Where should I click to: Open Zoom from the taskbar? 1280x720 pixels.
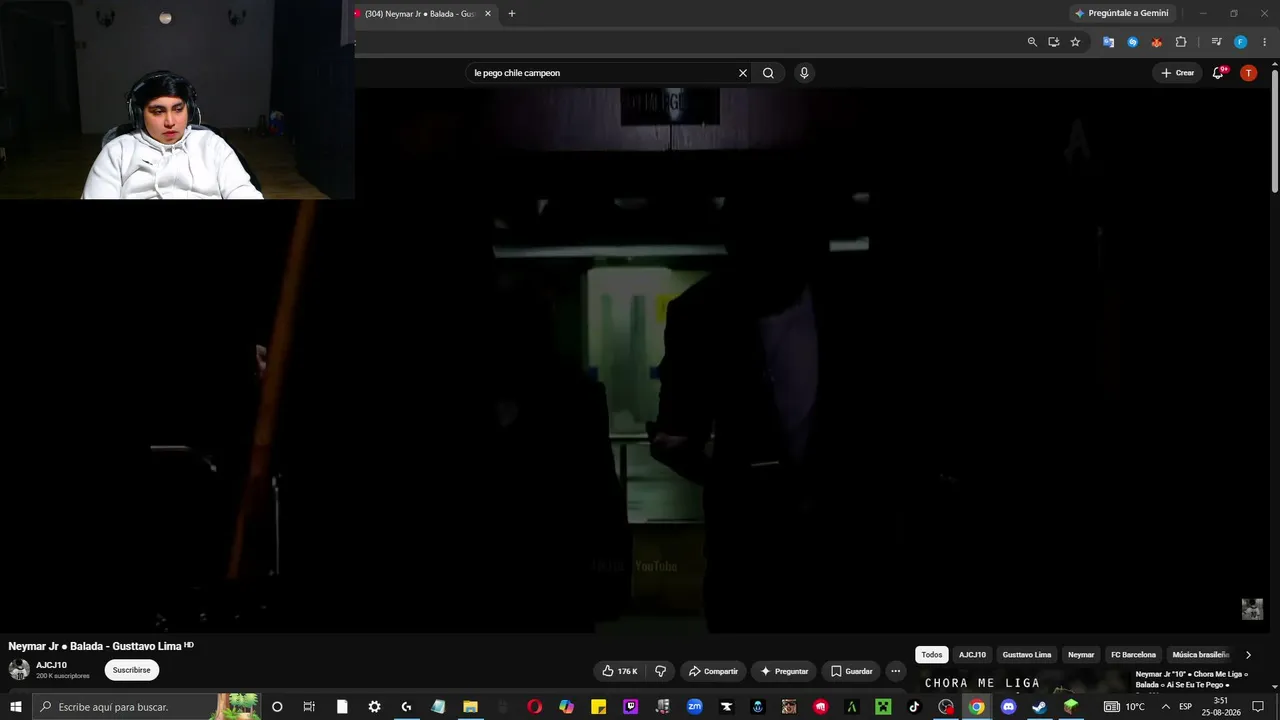pyautogui.click(x=695, y=707)
